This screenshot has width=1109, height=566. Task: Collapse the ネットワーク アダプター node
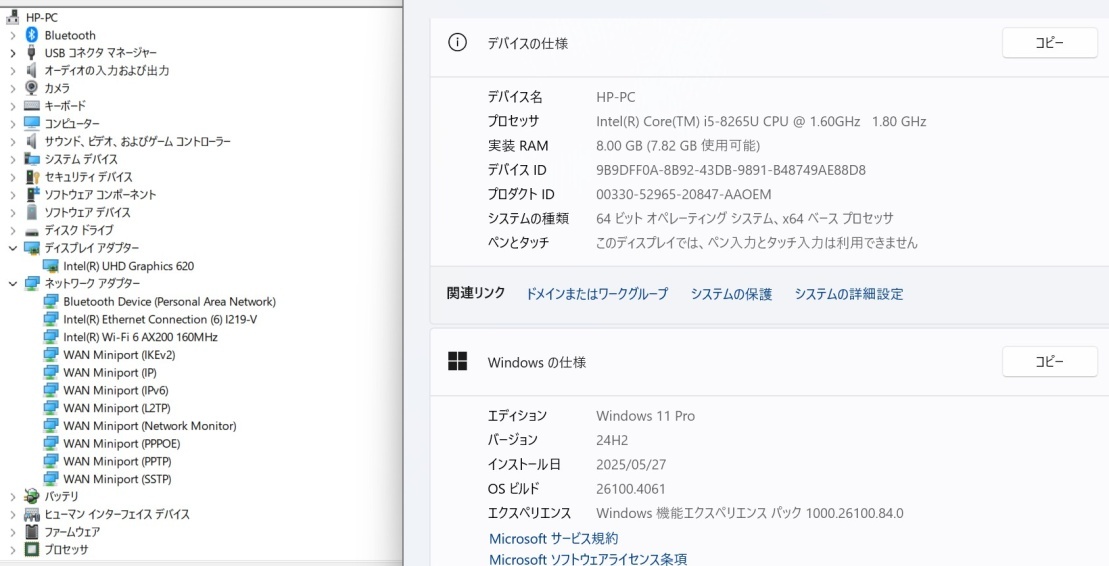pos(13,283)
